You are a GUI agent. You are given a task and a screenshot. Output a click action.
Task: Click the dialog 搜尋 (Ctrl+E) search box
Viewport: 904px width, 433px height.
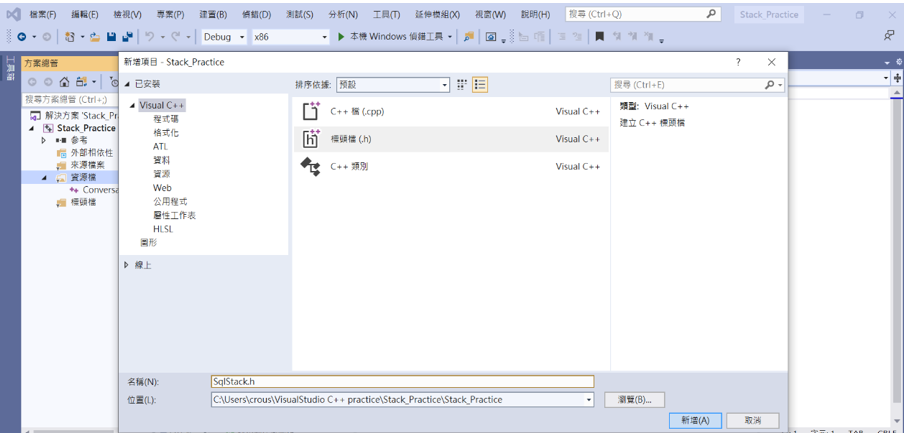[x=698, y=85]
